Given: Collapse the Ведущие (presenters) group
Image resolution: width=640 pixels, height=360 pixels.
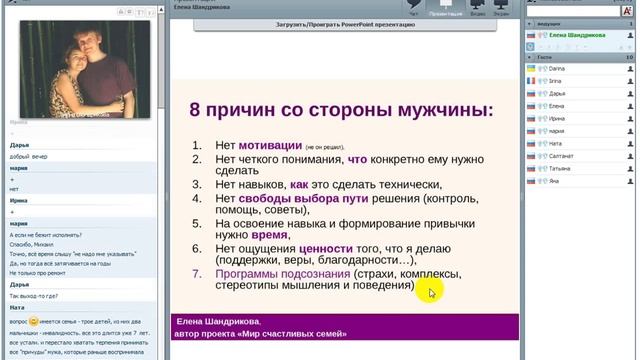Looking at the screenshot, I should 529,24.
